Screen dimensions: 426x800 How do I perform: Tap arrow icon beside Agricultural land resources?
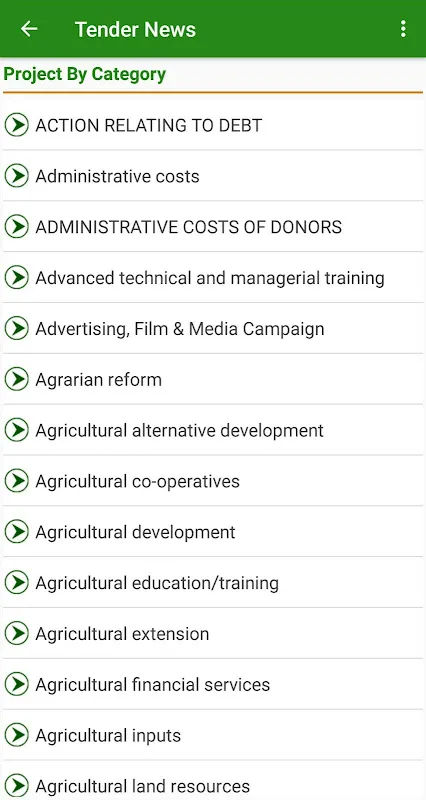coord(17,786)
